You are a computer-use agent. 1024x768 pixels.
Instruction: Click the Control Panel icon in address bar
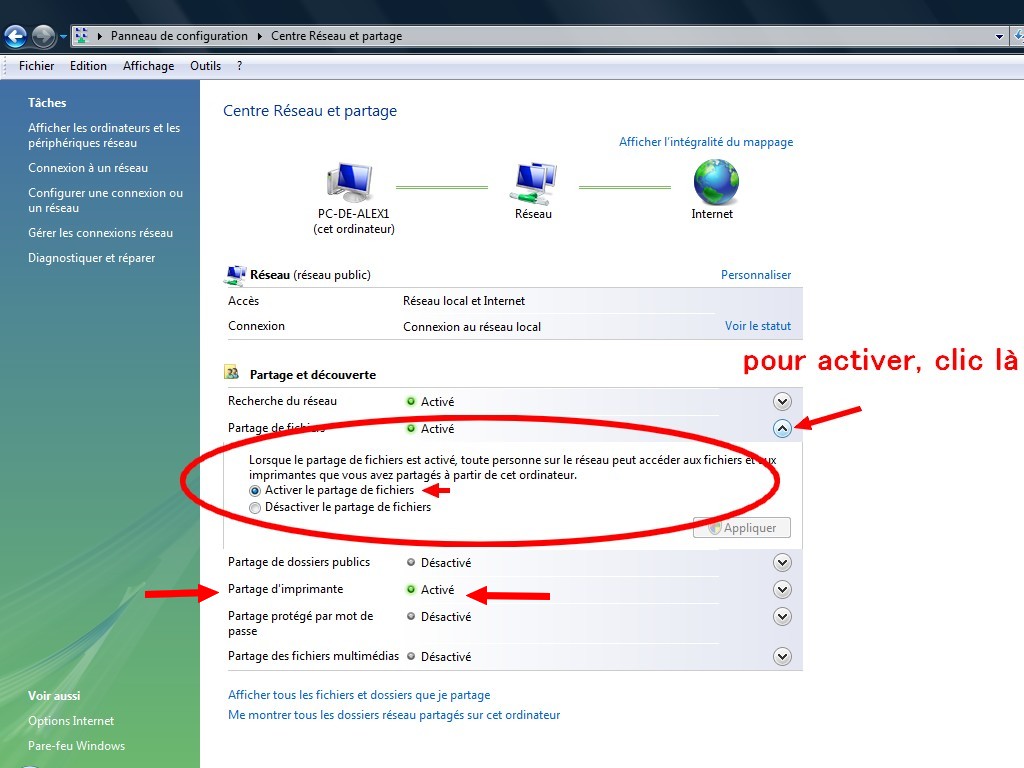pos(81,36)
